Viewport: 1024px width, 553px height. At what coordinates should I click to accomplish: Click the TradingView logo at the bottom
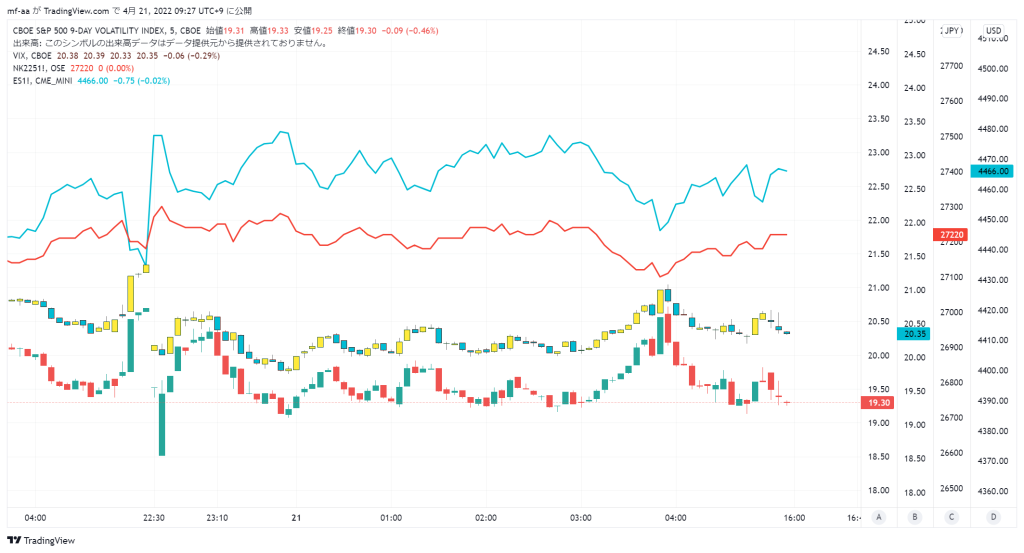[x=40, y=541]
